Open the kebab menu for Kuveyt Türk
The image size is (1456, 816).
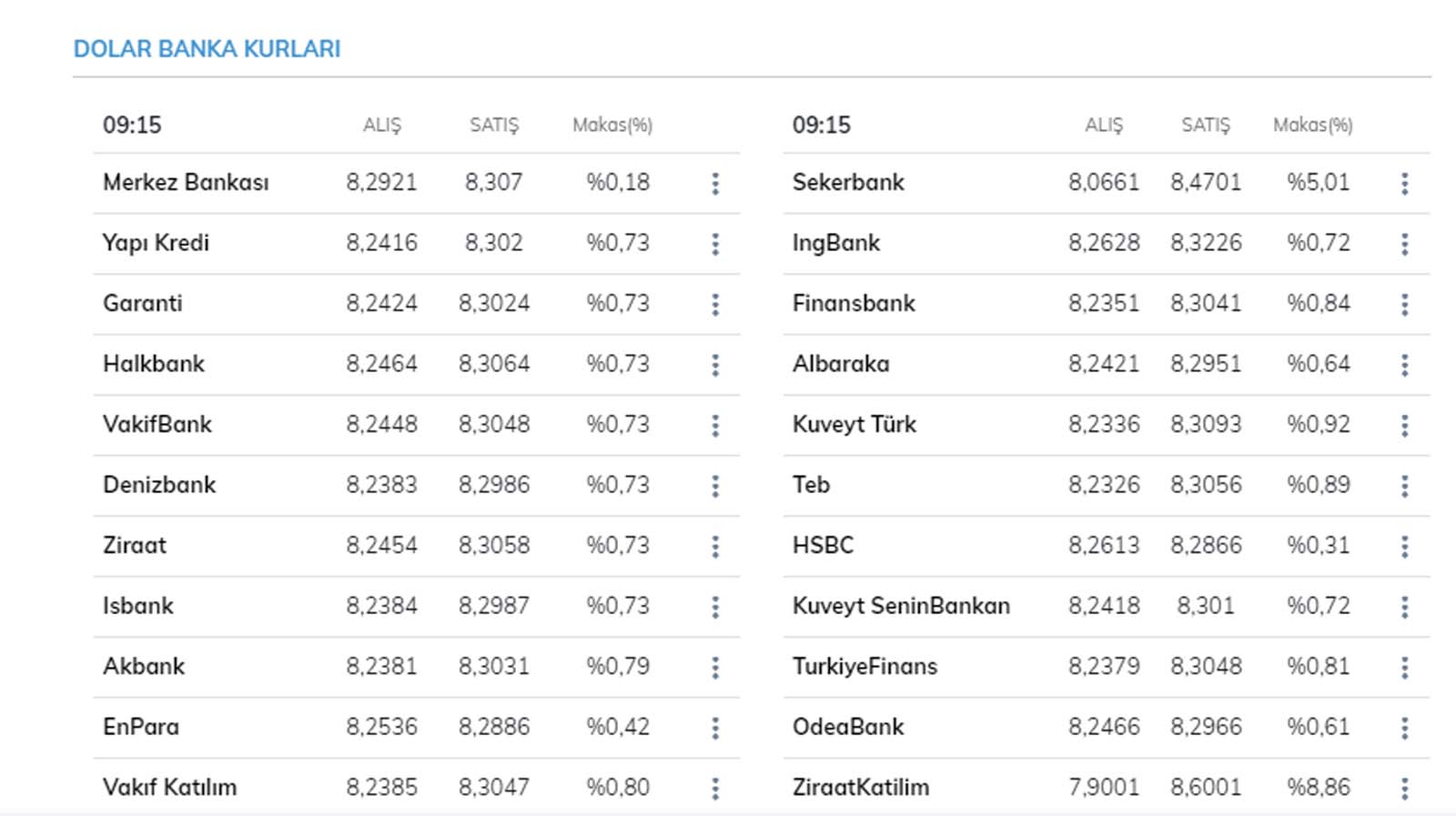[x=1405, y=426]
